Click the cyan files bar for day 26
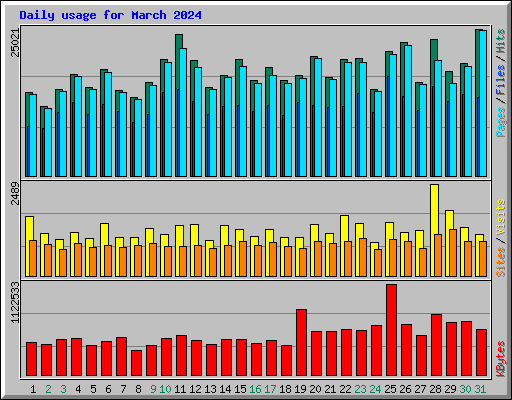This screenshot has width=512, height=400. pos(408,111)
